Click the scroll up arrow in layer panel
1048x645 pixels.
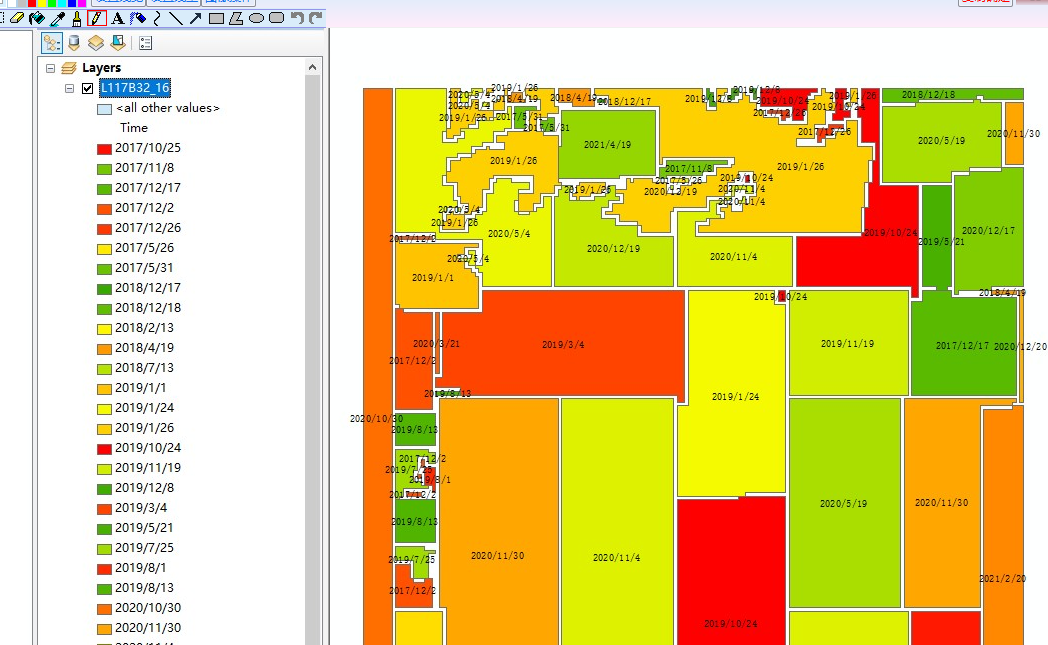(x=313, y=67)
